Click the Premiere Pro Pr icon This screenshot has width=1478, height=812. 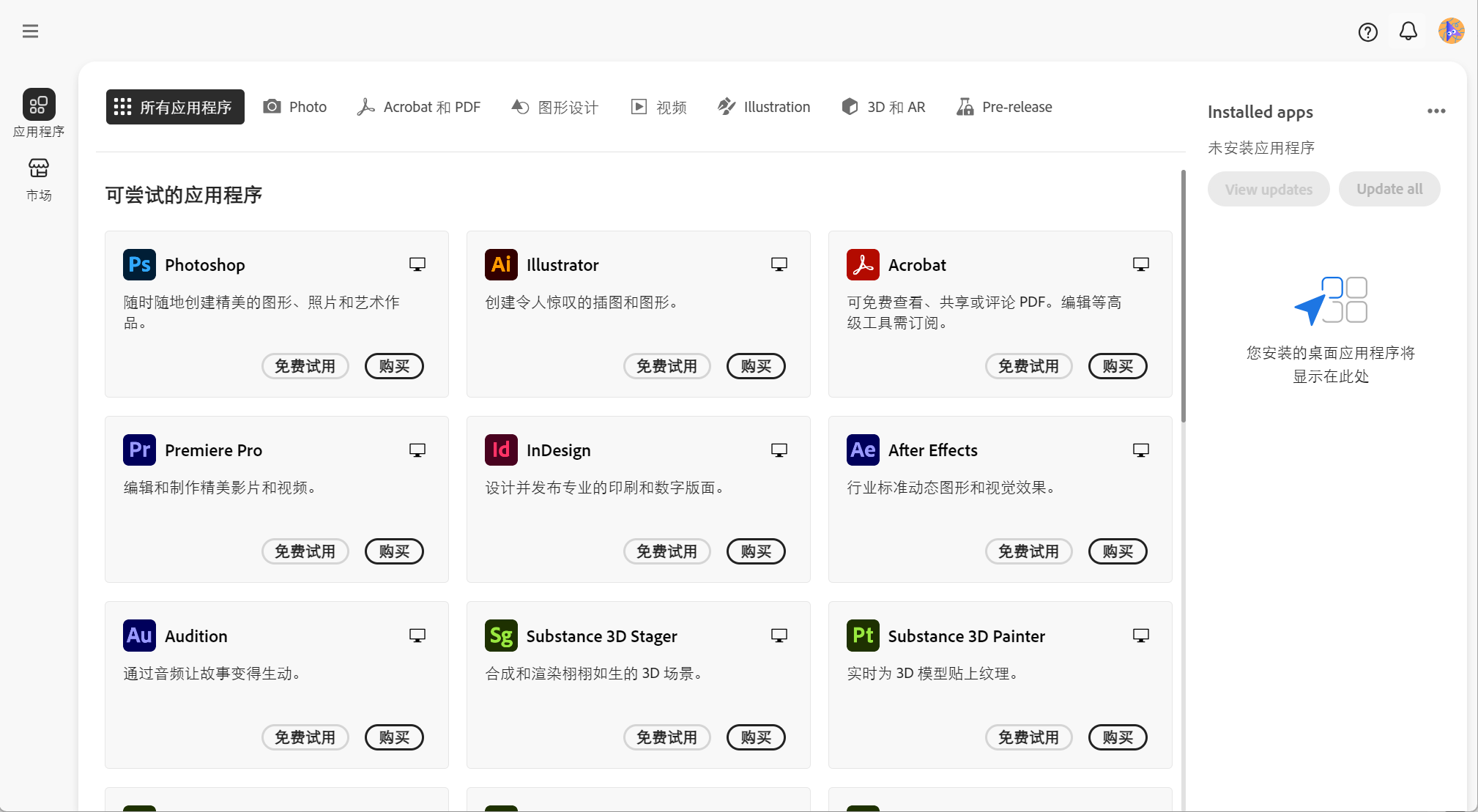click(x=139, y=450)
